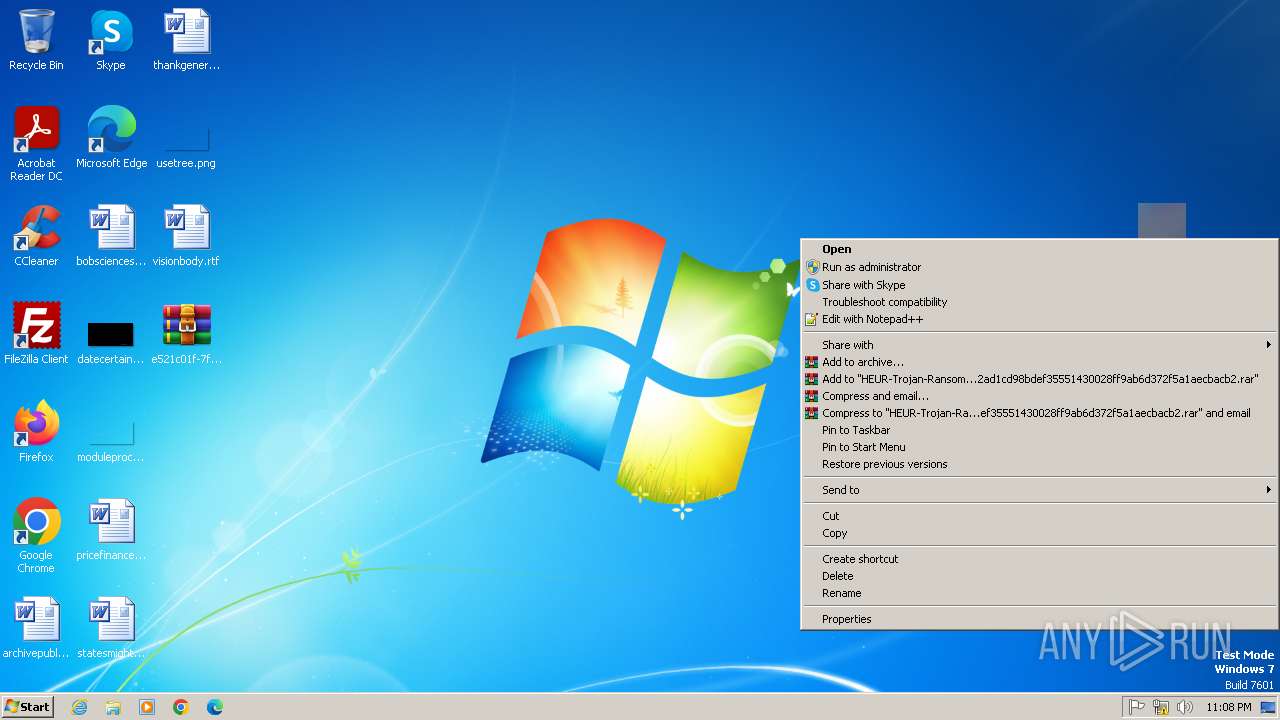This screenshot has height=720, width=1280.
Task: Select Pin to Start Menu
Action: (x=1039, y=447)
